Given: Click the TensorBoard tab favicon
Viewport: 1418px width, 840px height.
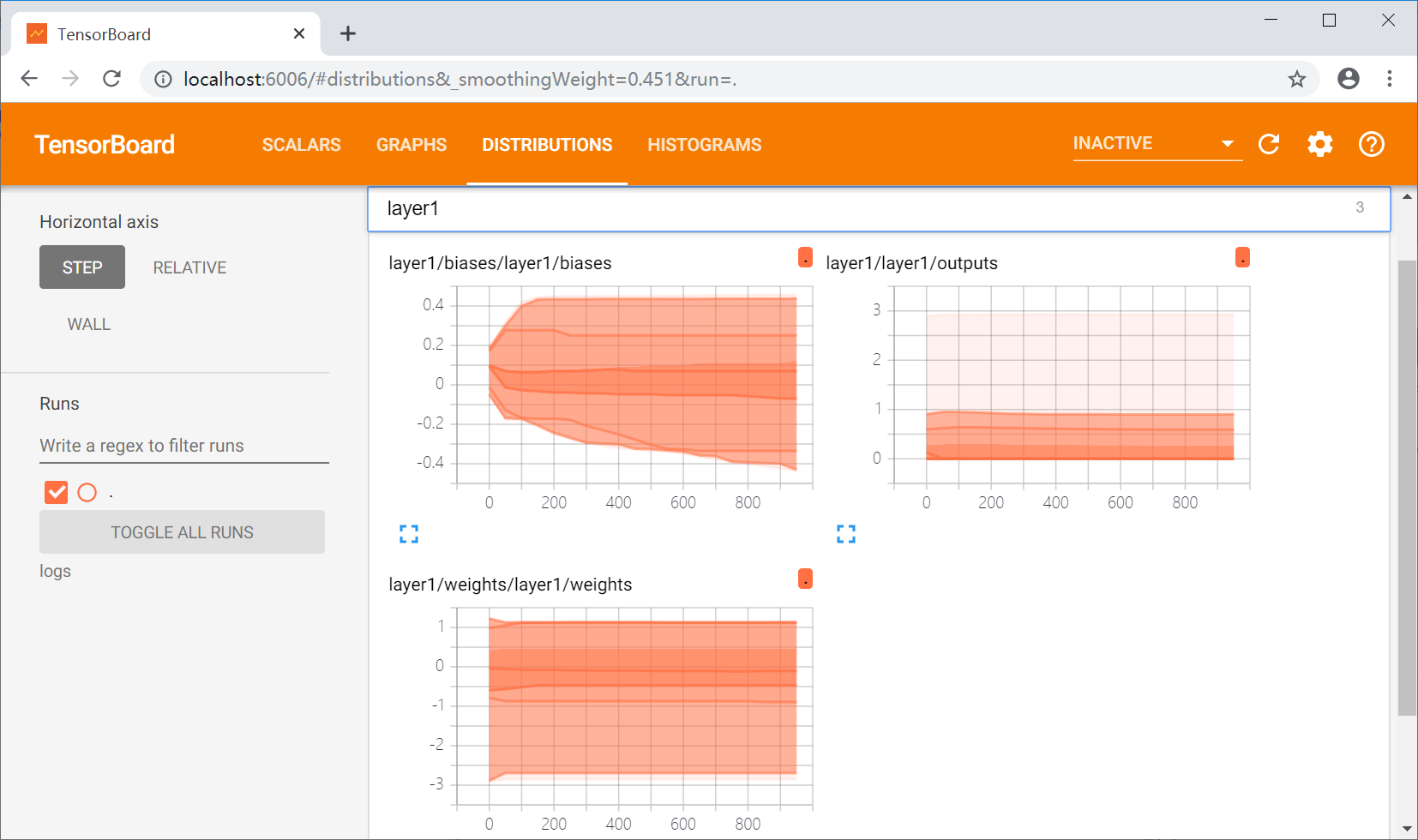Looking at the screenshot, I should (x=37, y=33).
